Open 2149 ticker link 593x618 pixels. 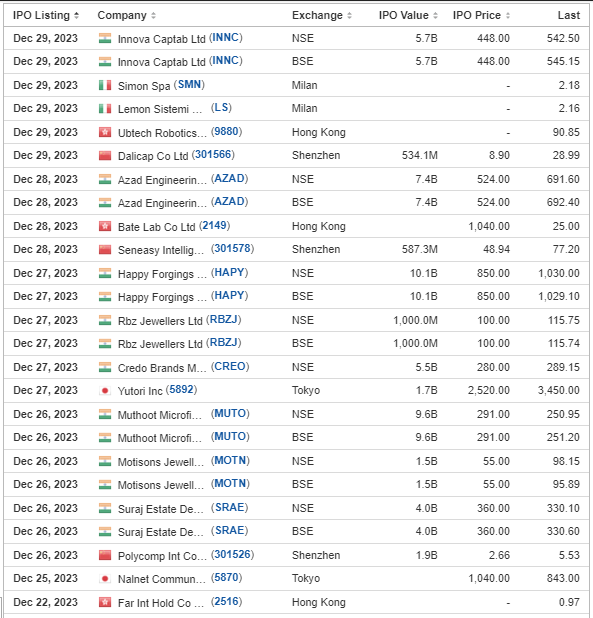click(x=214, y=225)
